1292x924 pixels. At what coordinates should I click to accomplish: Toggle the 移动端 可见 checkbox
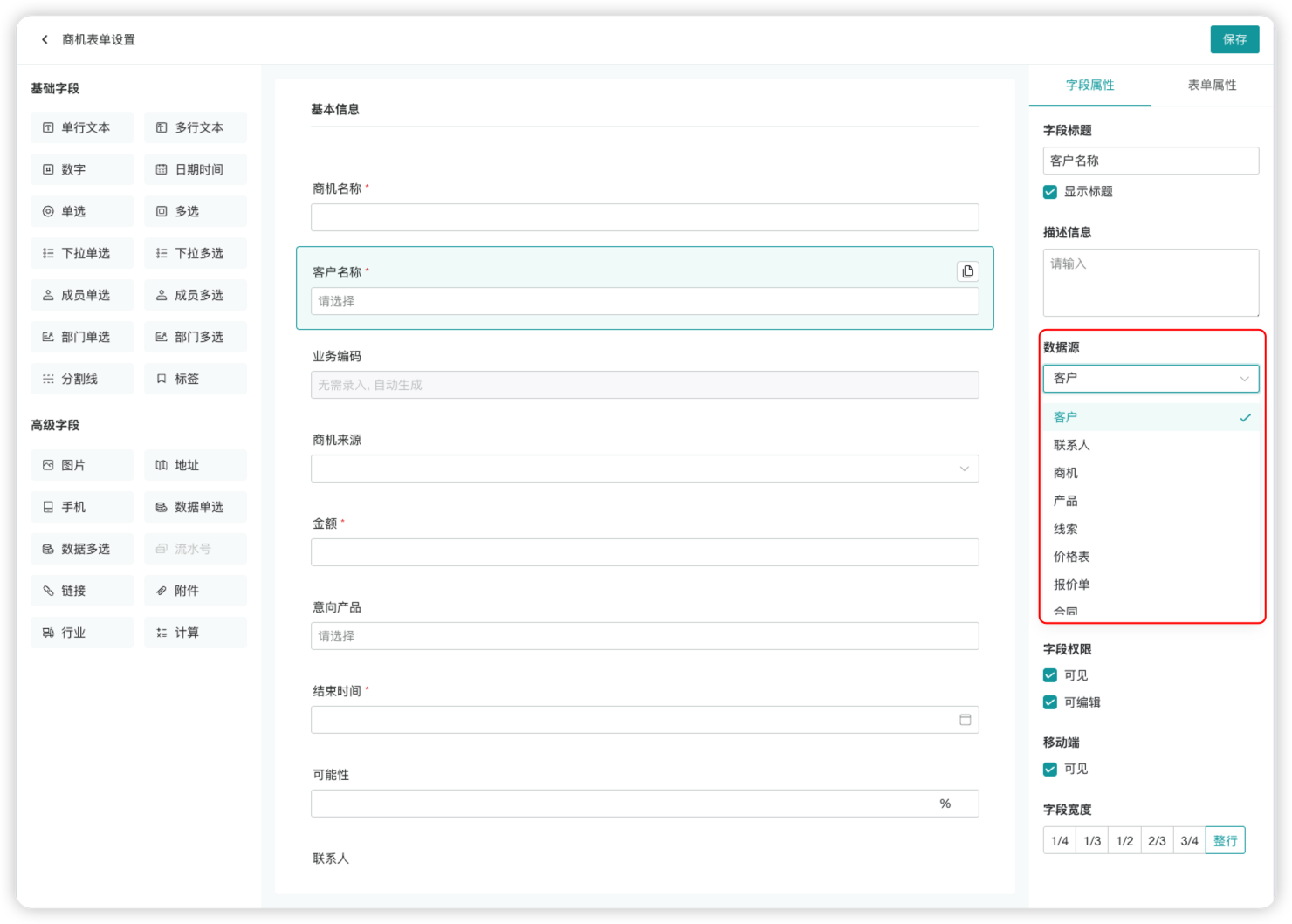(x=1050, y=769)
